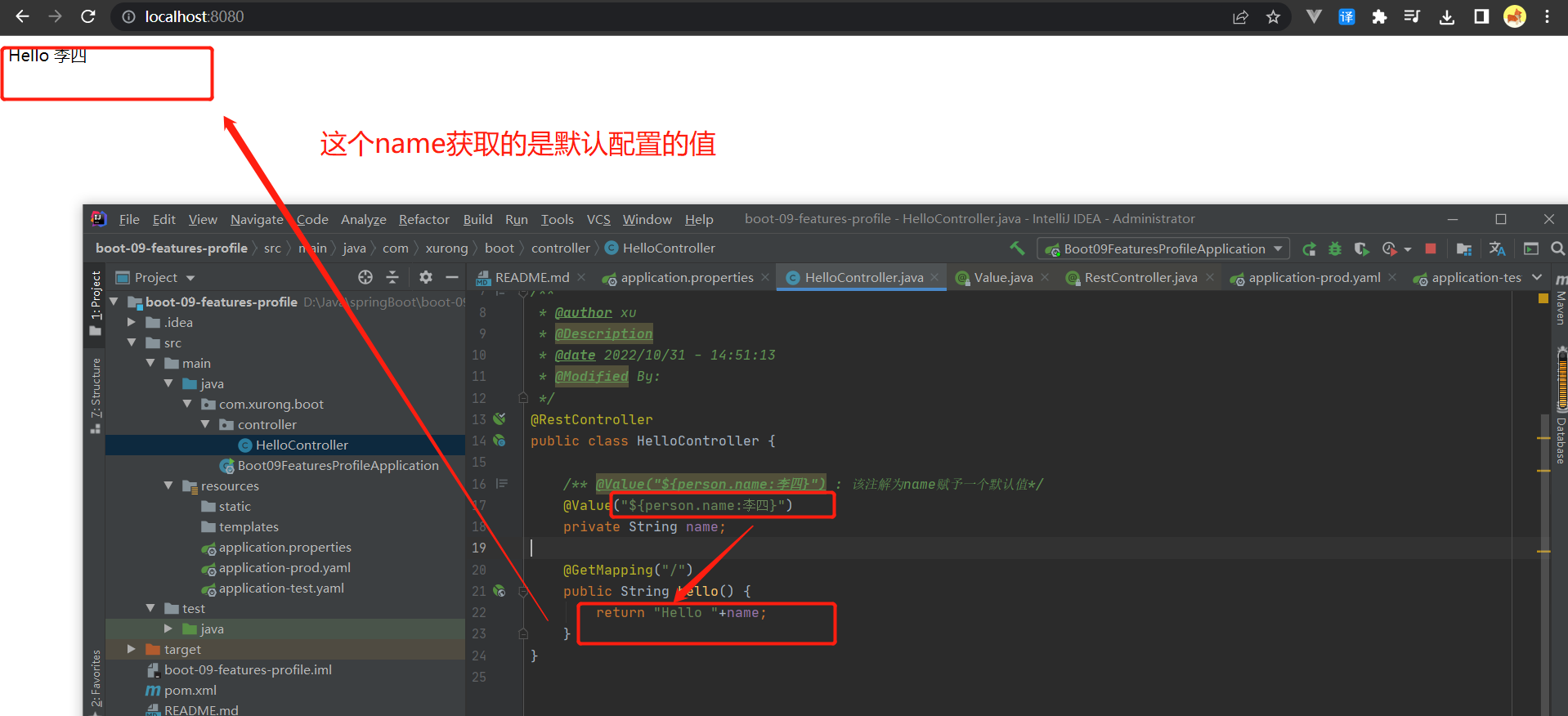Screen dimensions: 1568x716
Task: Open the blue translate extension icon
Action: 1346,16
